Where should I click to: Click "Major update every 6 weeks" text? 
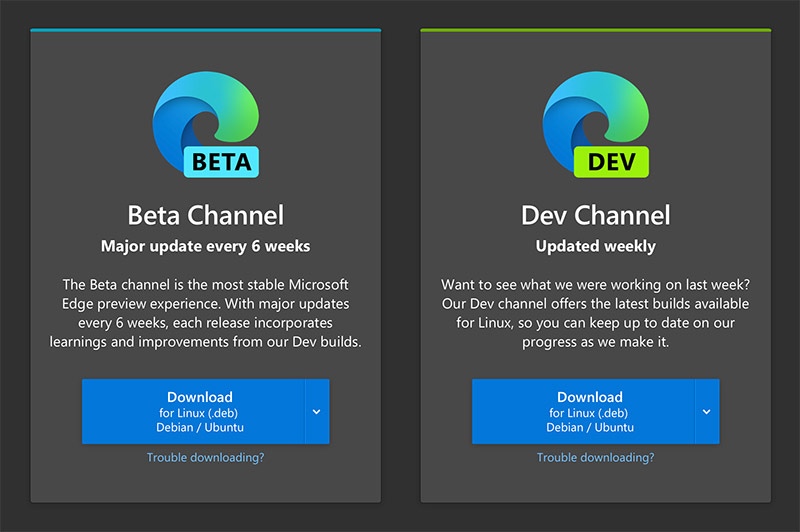click(206, 246)
